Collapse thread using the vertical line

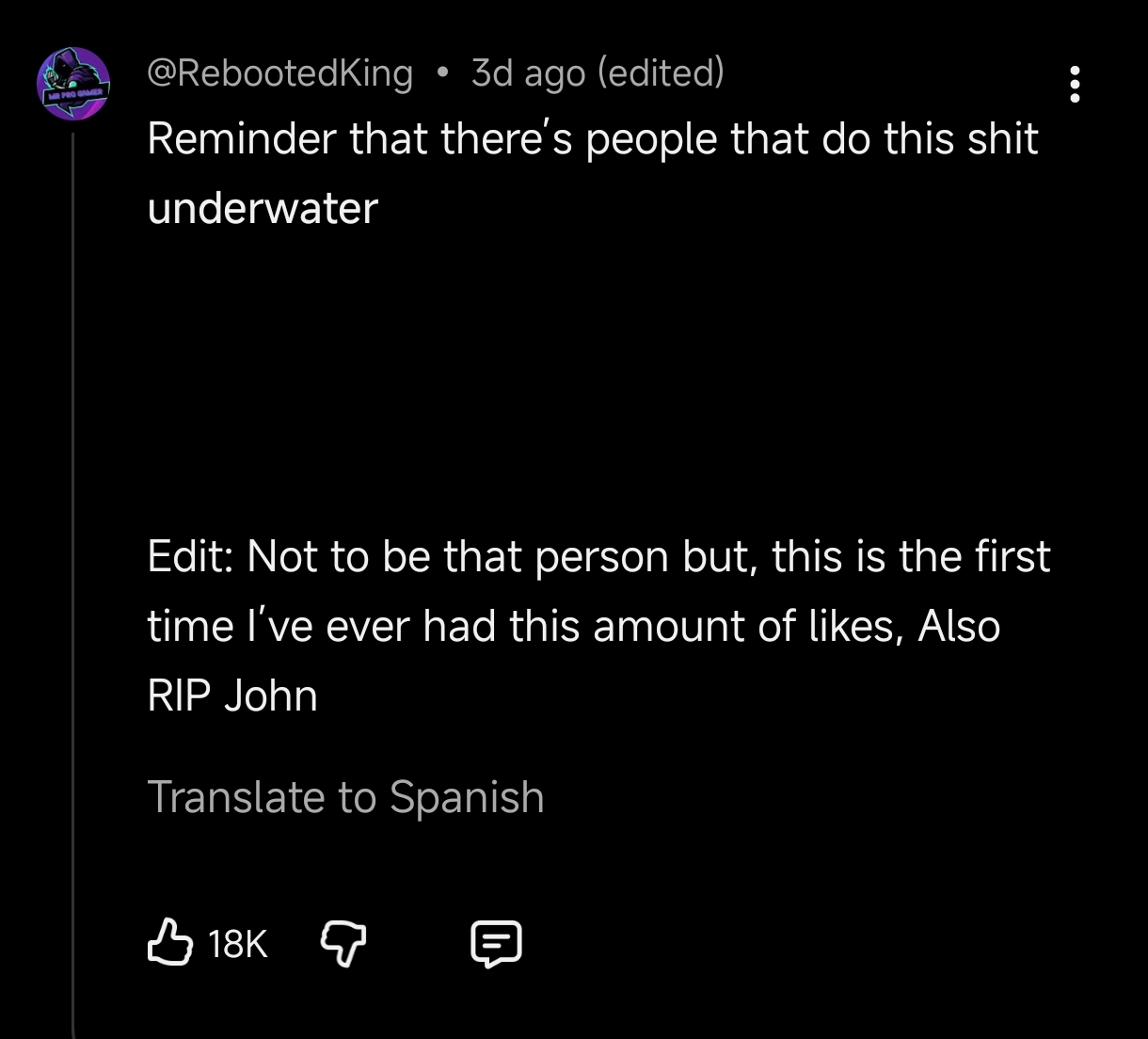pos(73,583)
